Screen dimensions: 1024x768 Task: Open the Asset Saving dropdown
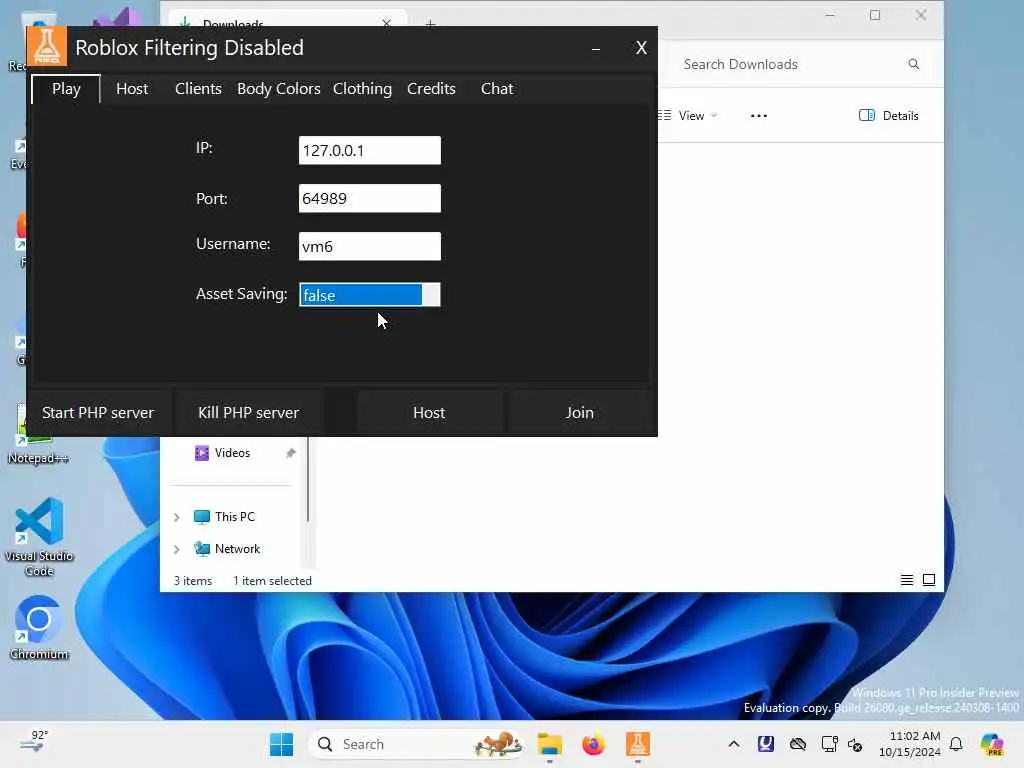pyautogui.click(x=370, y=295)
